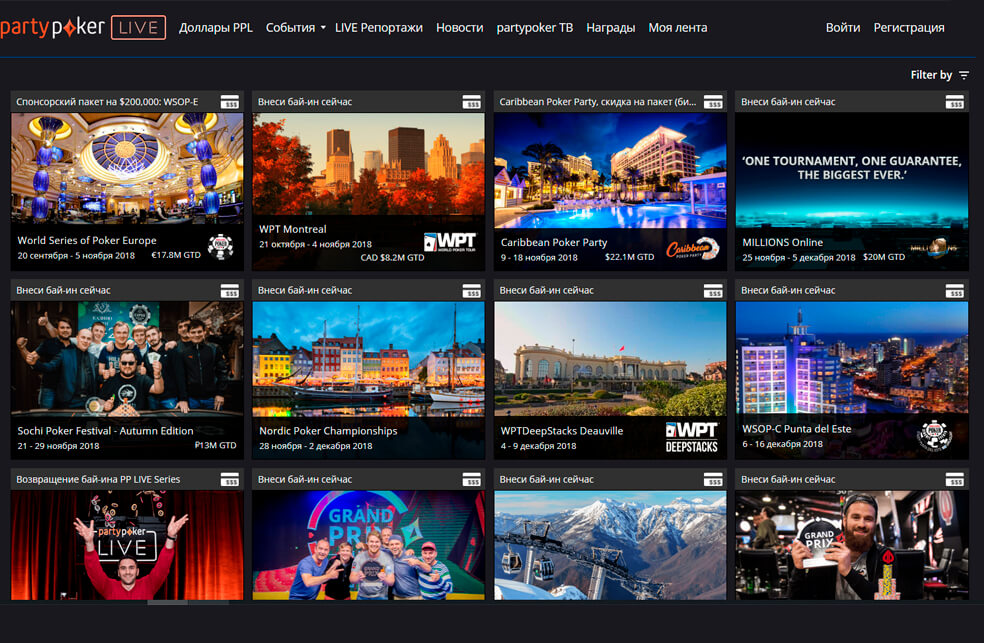The width and height of the screenshot is (984, 643).
Task: Select the World Series of Poker Europe casino image
Action: tap(127, 168)
